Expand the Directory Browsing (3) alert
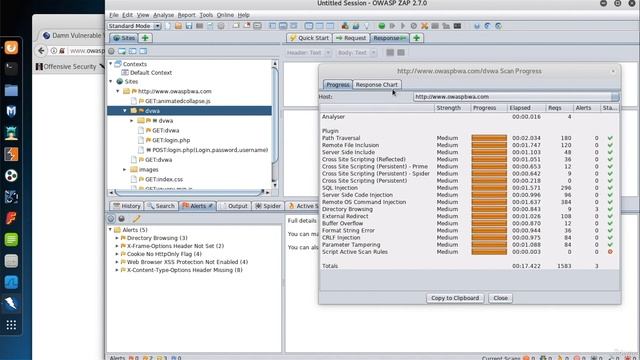This screenshot has width=640, height=360. click(117, 238)
